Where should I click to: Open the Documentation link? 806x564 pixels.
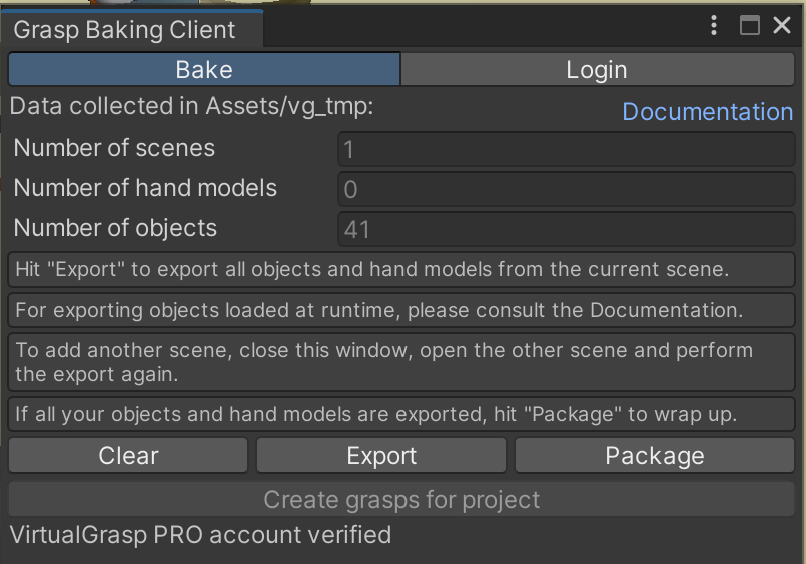pos(707,112)
